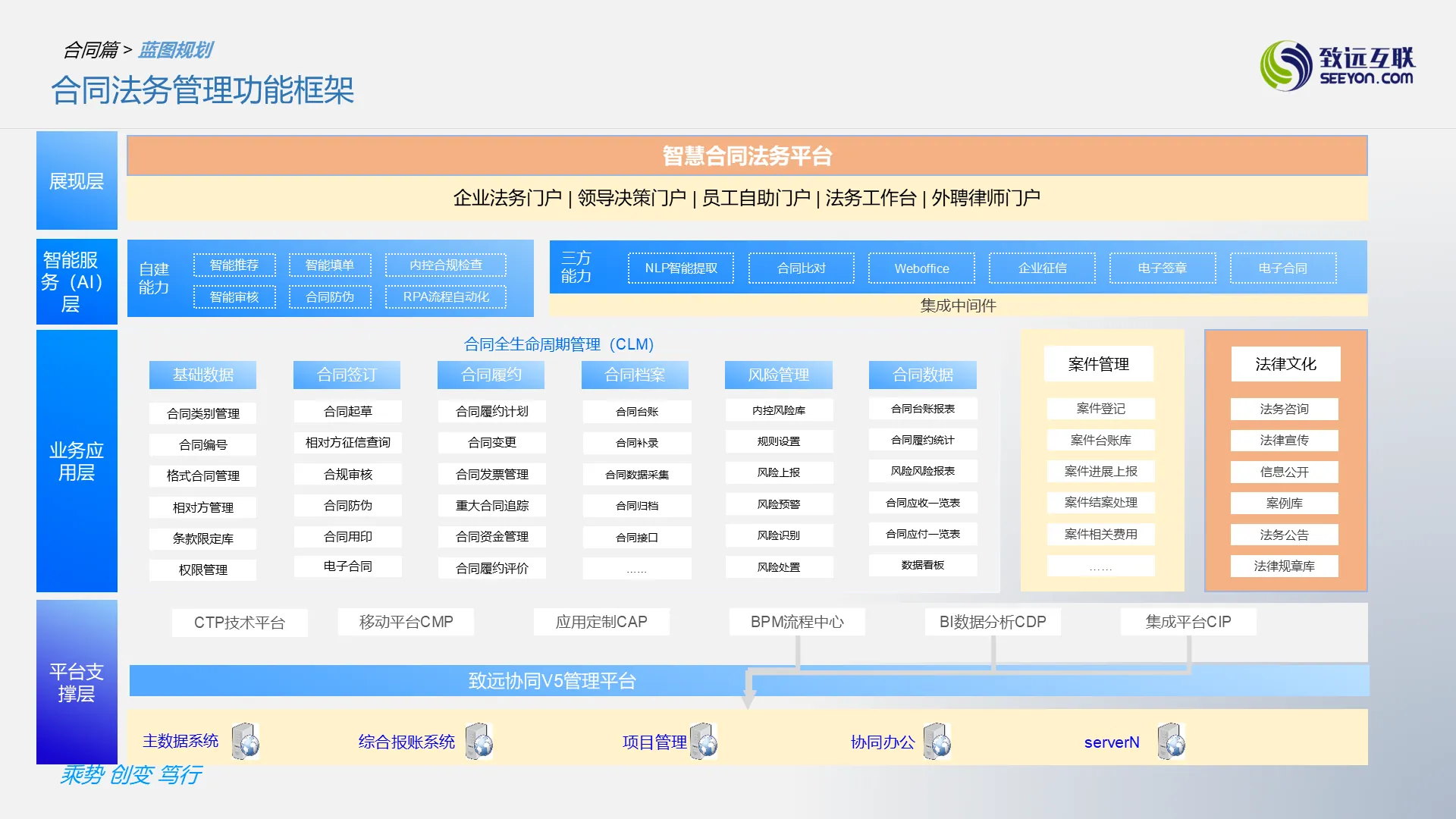
Task: Select the Weboffice box
Action: pyautogui.click(x=921, y=268)
